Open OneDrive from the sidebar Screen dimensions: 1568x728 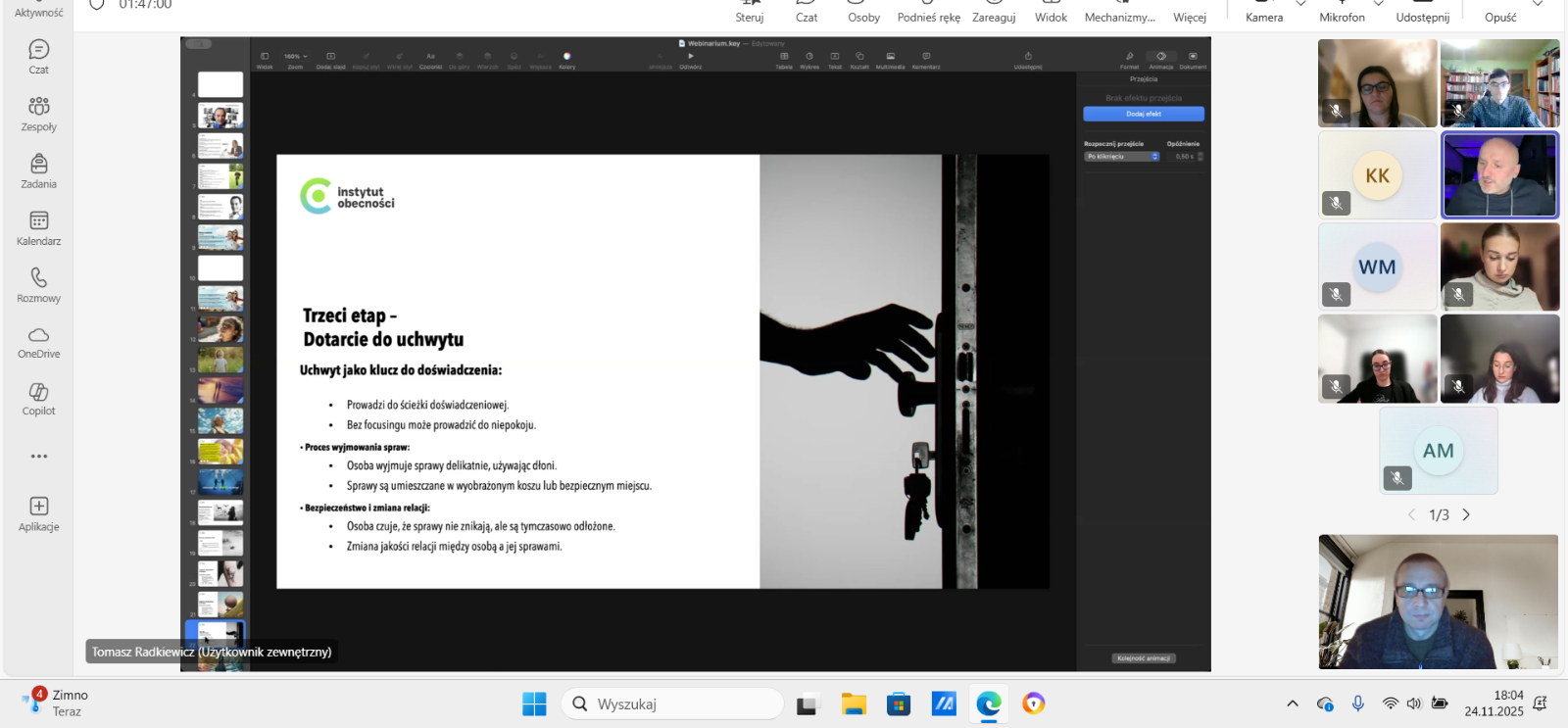(38, 341)
